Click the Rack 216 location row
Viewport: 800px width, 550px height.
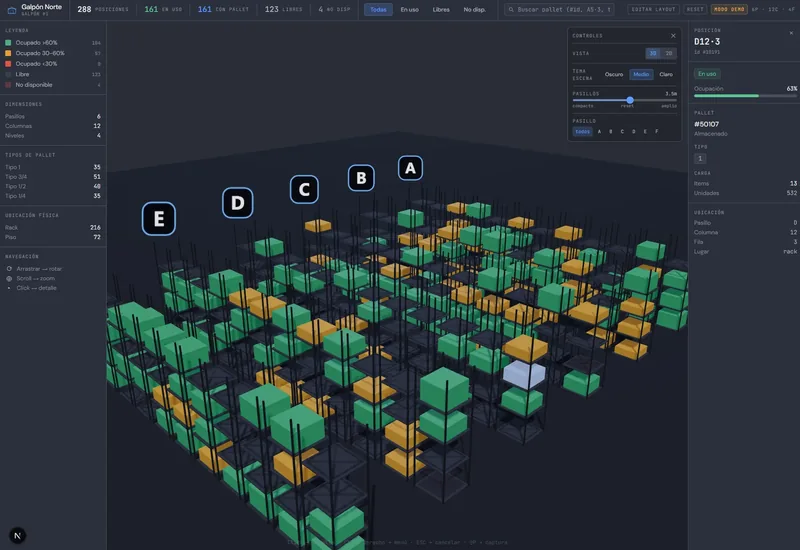pyautogui.click(x=53, y=228)
